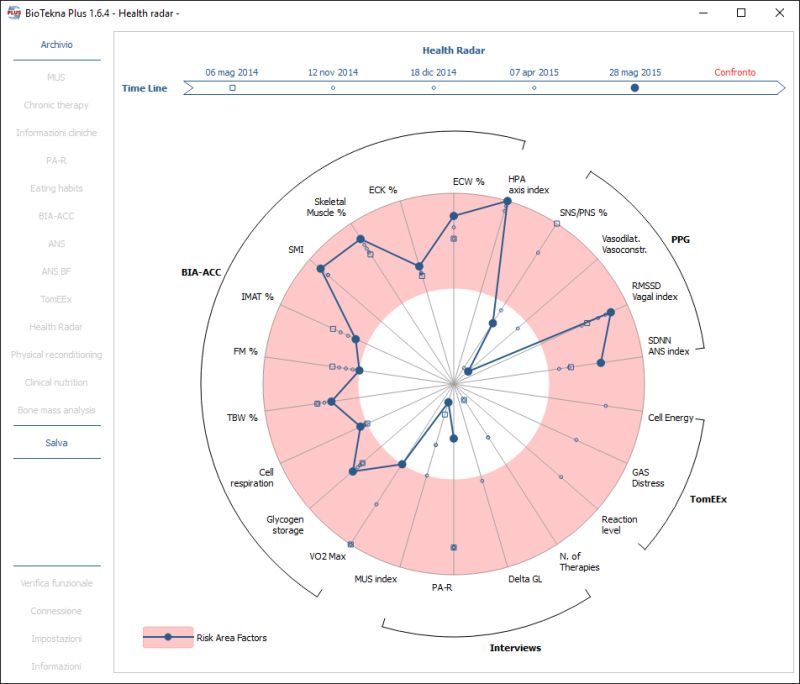The image size is (800, 684).
Task: Click the 06 mag 2014 date label
Action: click(232, 72)
